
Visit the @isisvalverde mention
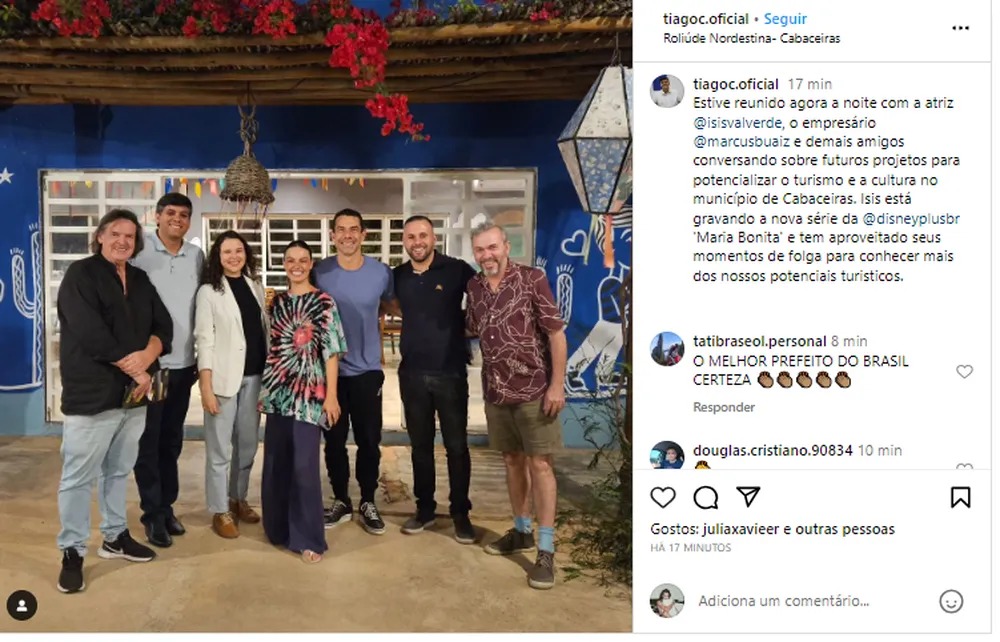click(x=737, y=122)
